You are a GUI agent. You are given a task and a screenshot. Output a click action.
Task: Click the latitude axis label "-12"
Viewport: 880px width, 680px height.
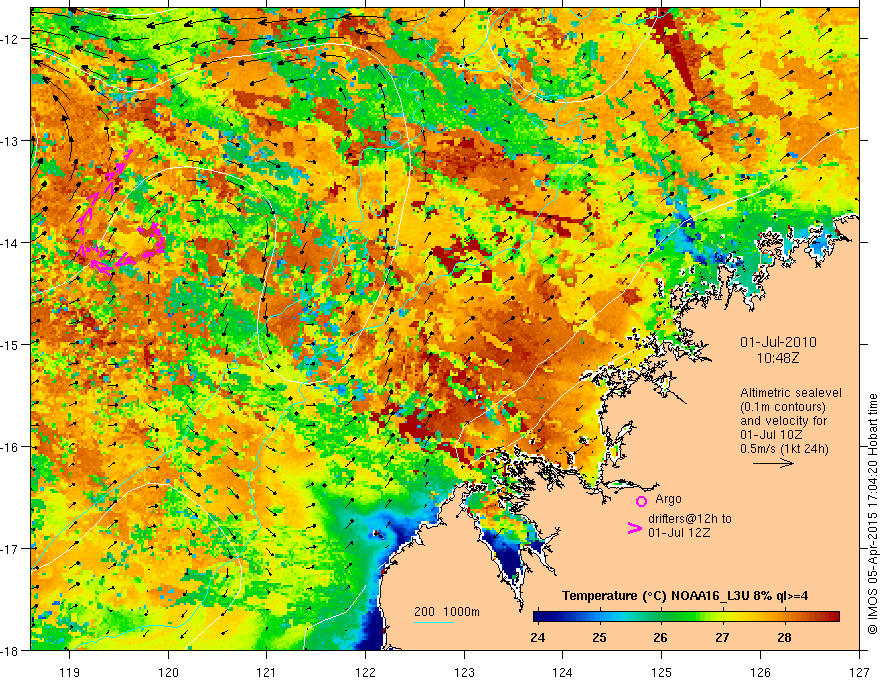click(x=10, y=39)
